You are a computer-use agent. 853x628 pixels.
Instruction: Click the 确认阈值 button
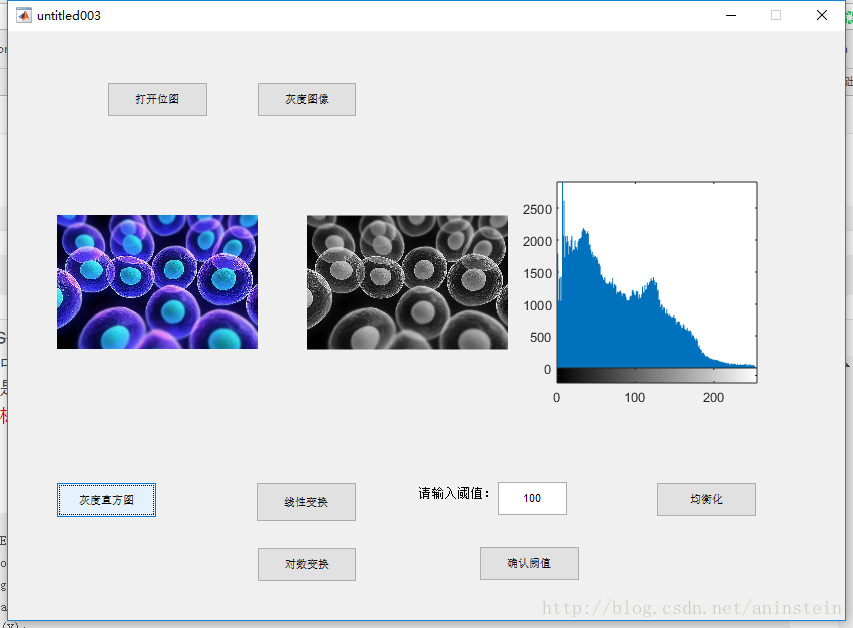[x=529, y=563]
